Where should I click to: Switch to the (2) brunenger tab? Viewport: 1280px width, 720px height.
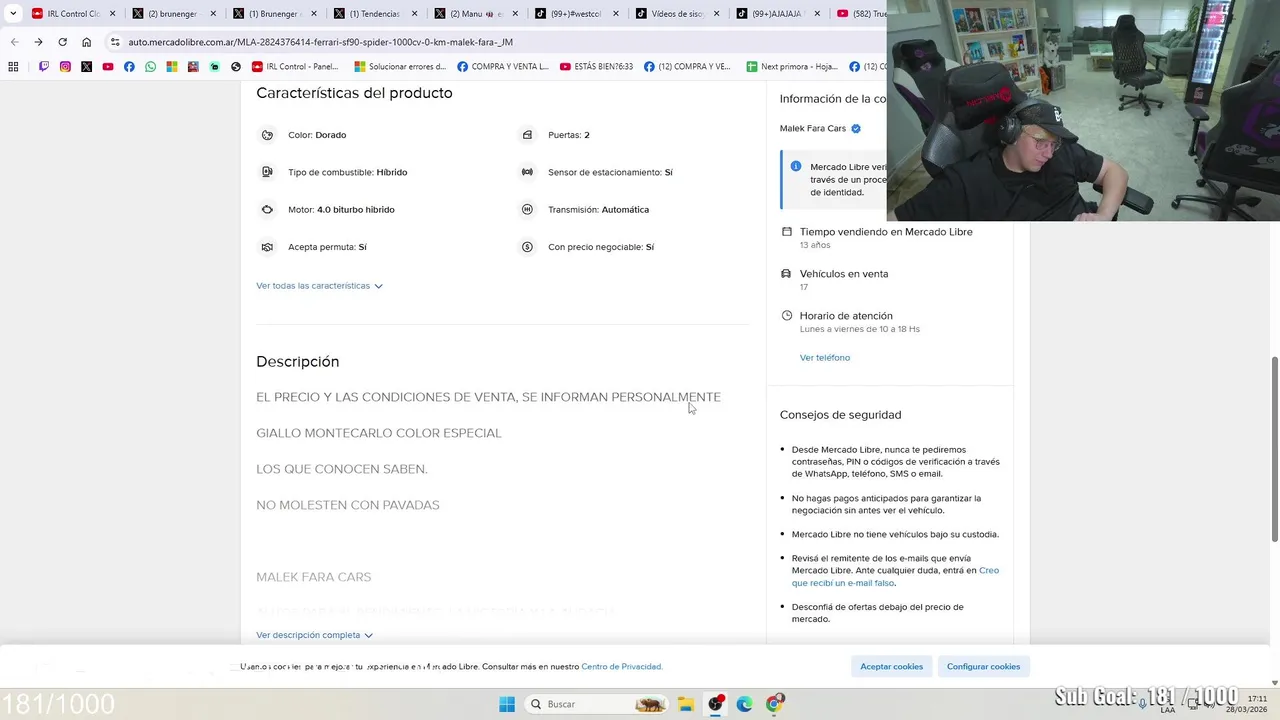click(172, 14)
